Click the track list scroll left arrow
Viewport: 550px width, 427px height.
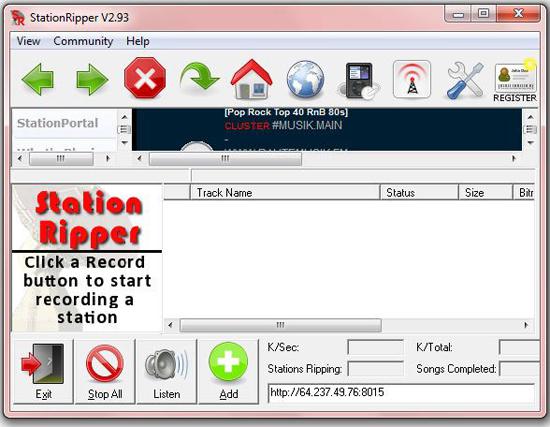click(x=170, y=325)
